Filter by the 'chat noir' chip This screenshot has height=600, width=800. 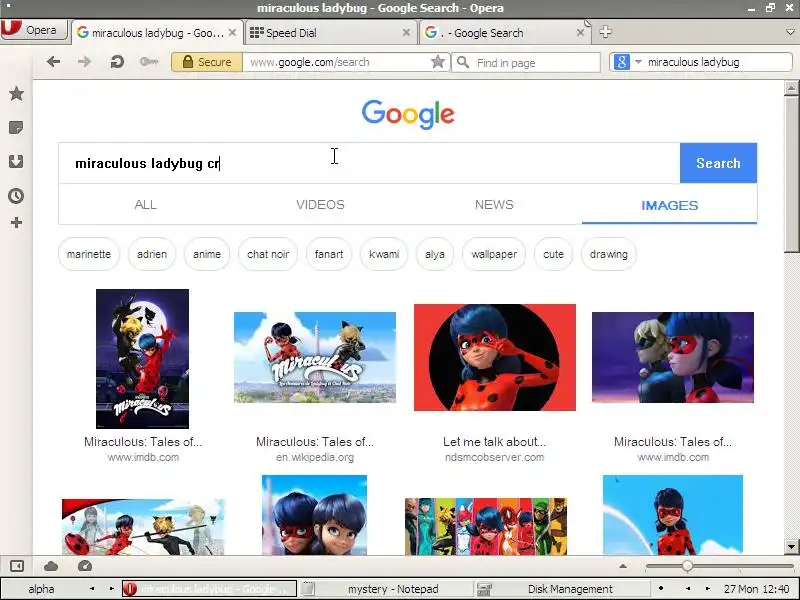coord(268,254)
